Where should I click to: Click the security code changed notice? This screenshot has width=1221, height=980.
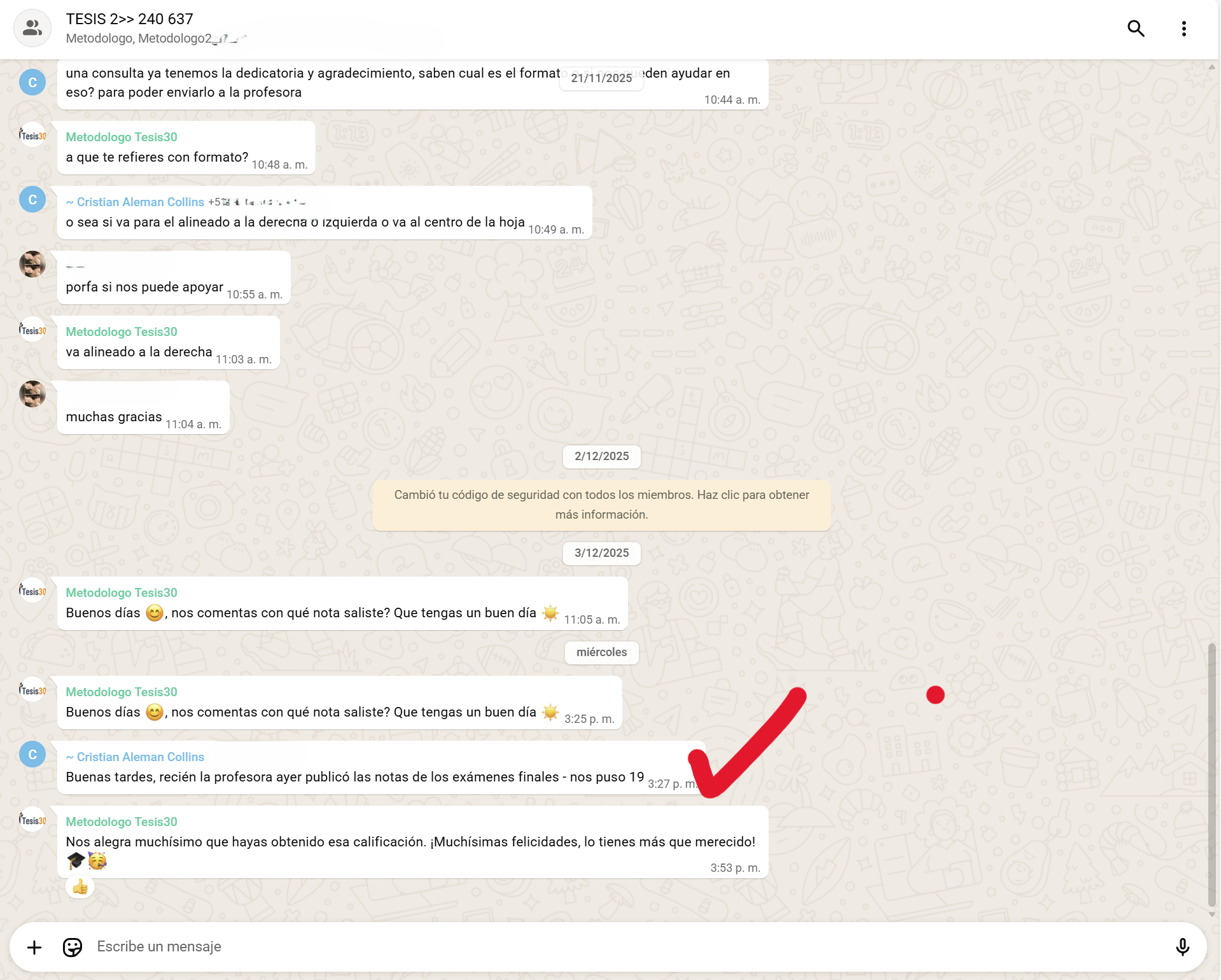pos(601,505)
